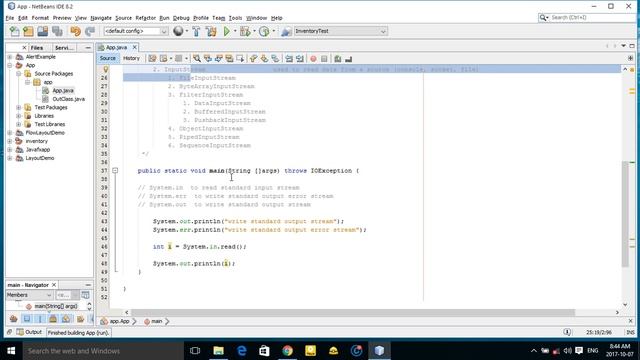Expand the AlertExample project node
The height and width of the screenshot is (360, 640).
tap(10, 57)
